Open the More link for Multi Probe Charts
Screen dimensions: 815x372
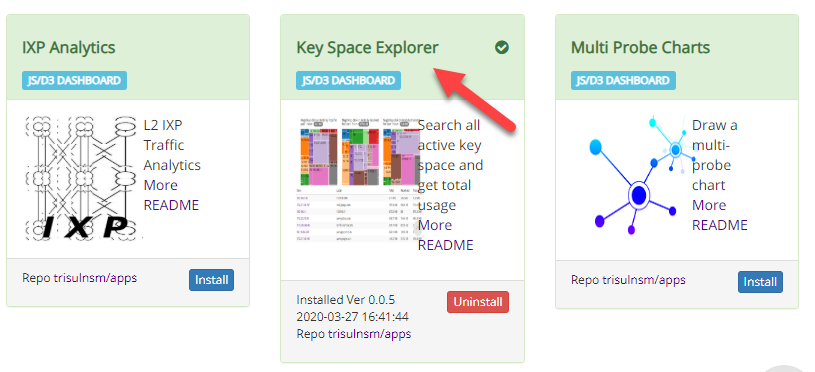(709, 205)
